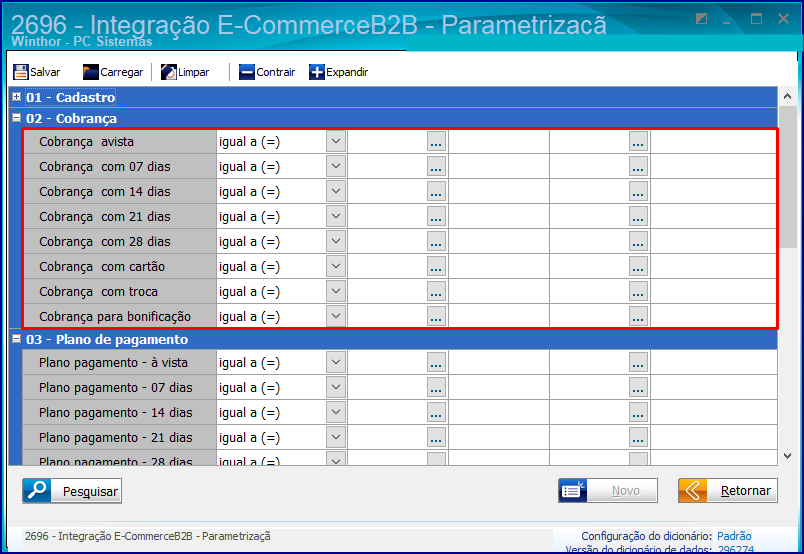
Task: Click second lookup button for Cobrança com cartão
Action: click(x=638, y=266)
